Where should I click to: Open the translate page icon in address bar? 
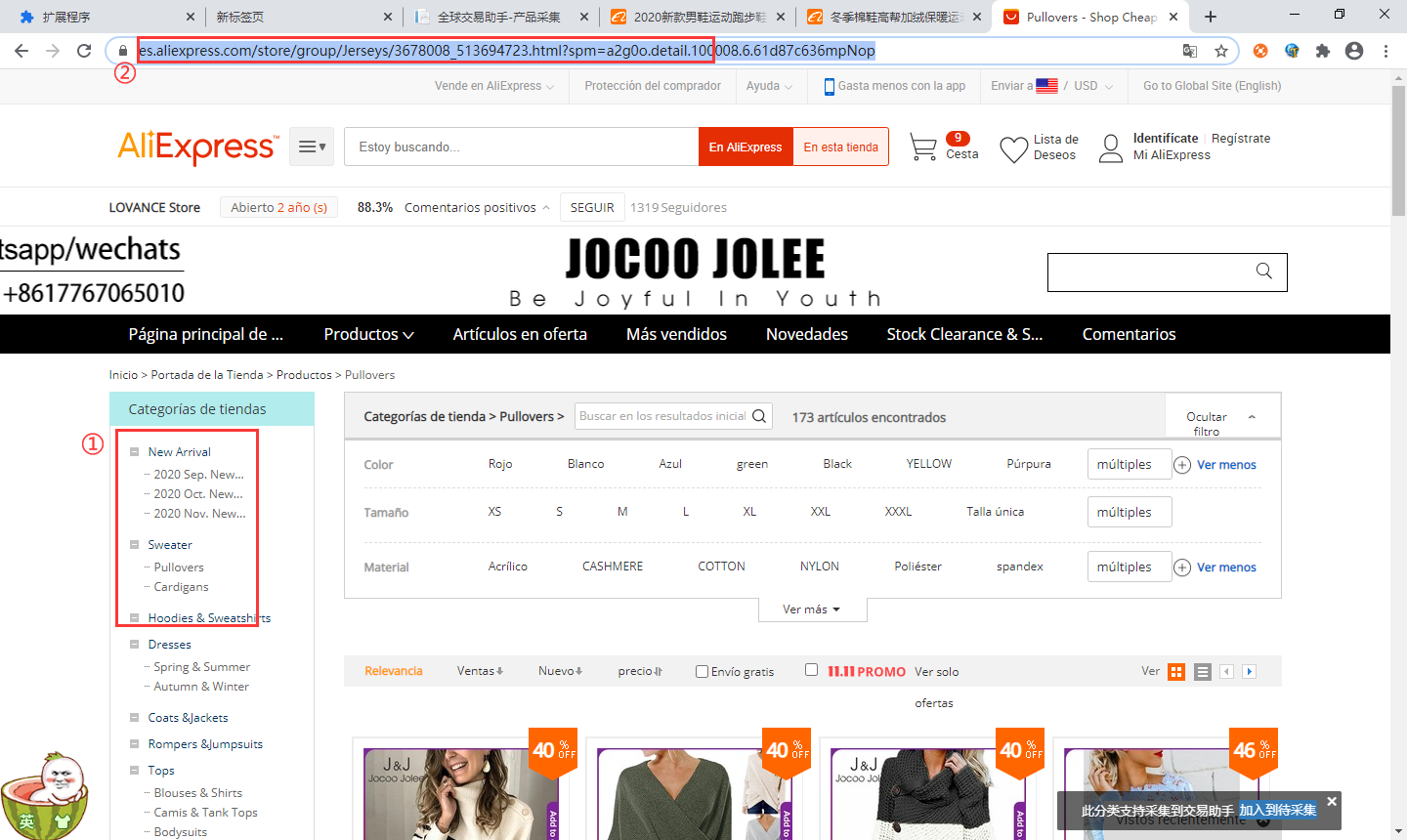(1190, 51)
